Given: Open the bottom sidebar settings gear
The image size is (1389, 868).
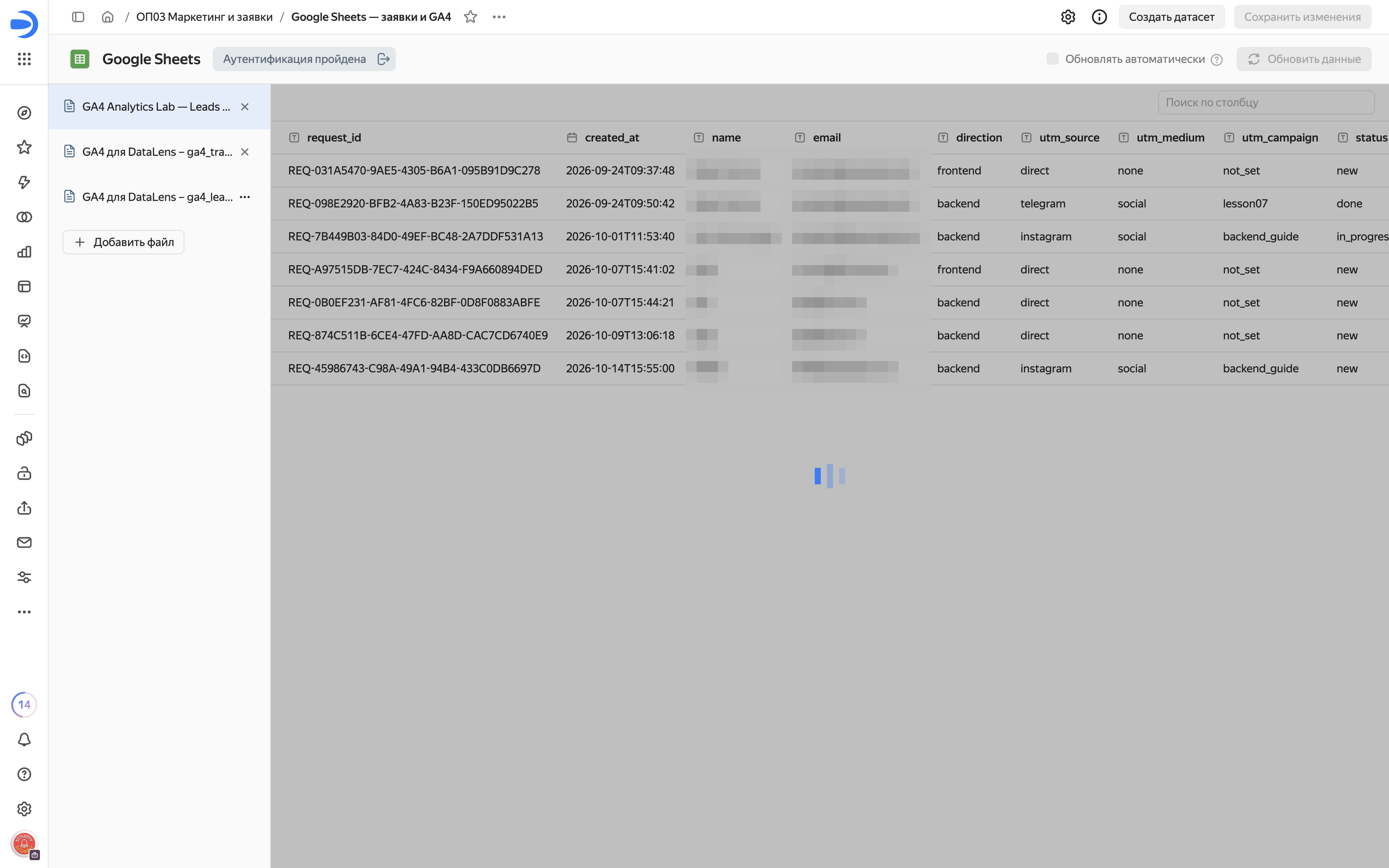Looking at the screenshot, I should coord(24,809).
